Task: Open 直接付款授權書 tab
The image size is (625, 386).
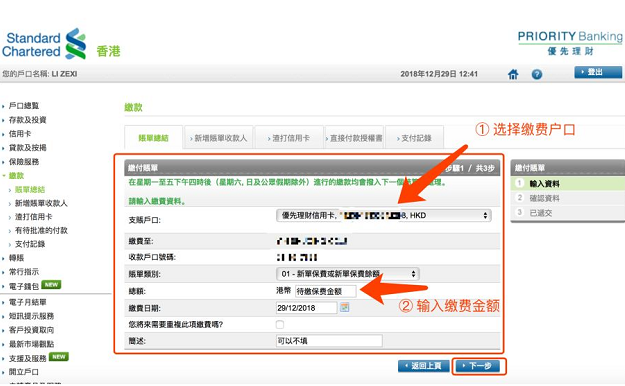Action: (354, 138)
